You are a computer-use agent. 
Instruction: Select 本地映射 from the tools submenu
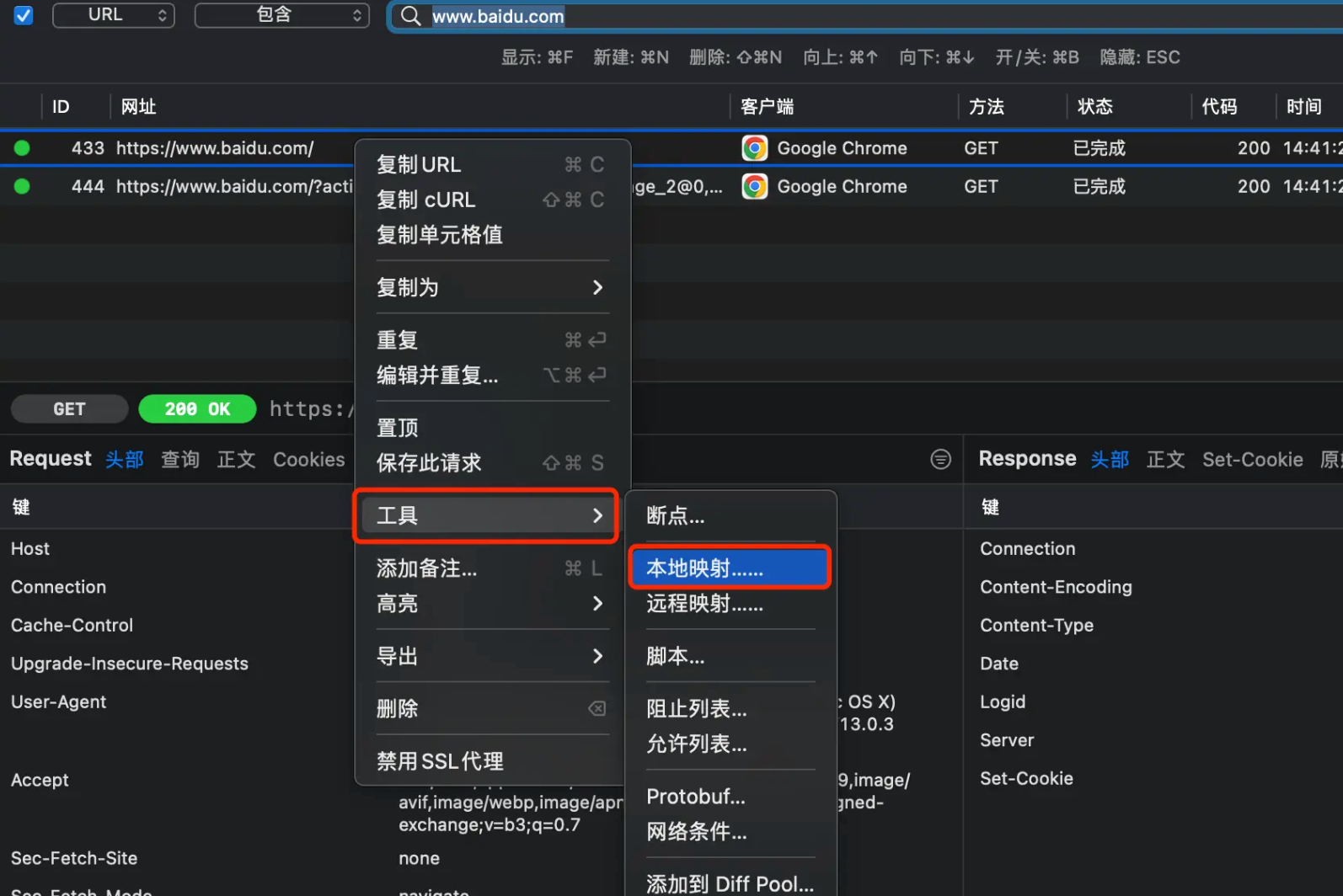(x=730, y=568)
